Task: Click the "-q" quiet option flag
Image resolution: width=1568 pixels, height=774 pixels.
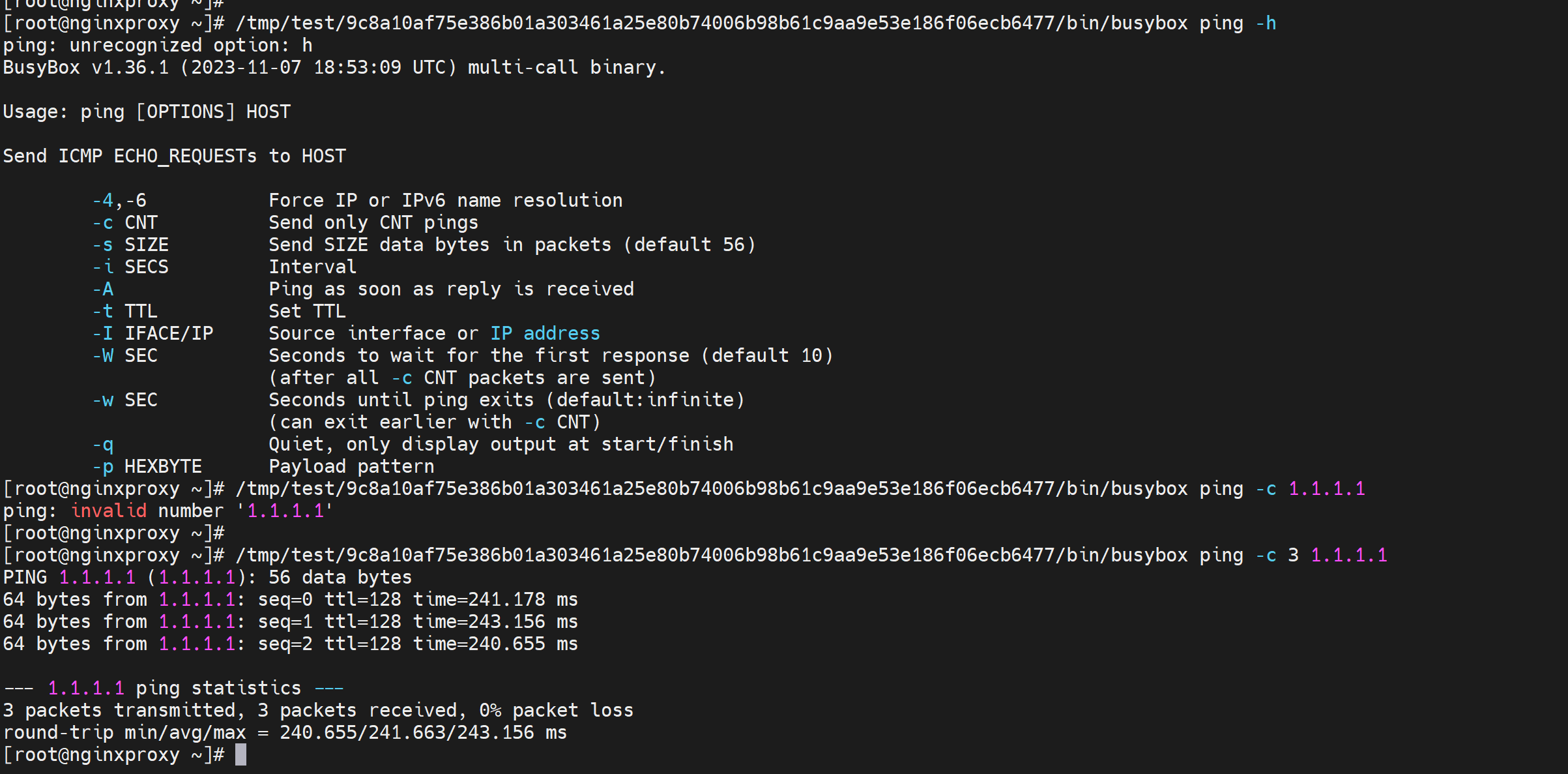Action: [x=103, y=444]
